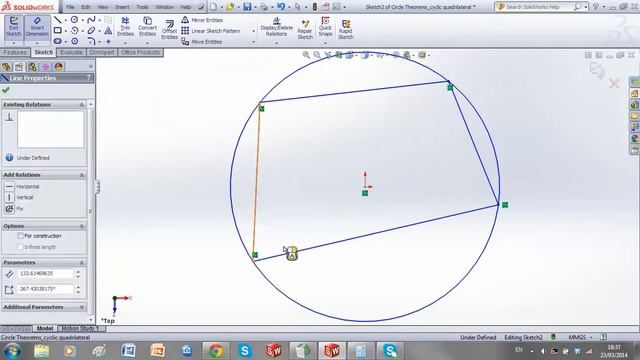The width and height of the screenshot is (640, 360).
Task: Click the green OK checkmark
Action: (x=6, y=90)
